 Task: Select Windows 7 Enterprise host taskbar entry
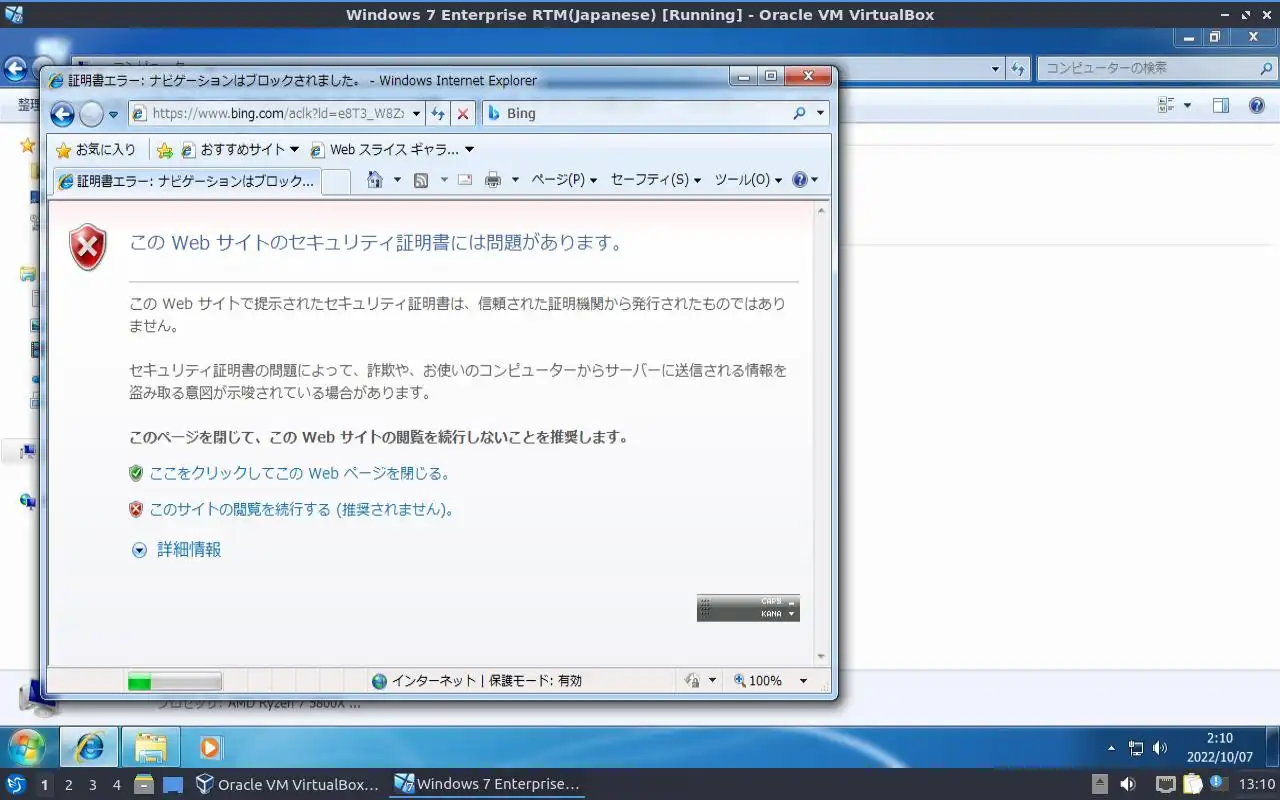[x=487, y=785]
